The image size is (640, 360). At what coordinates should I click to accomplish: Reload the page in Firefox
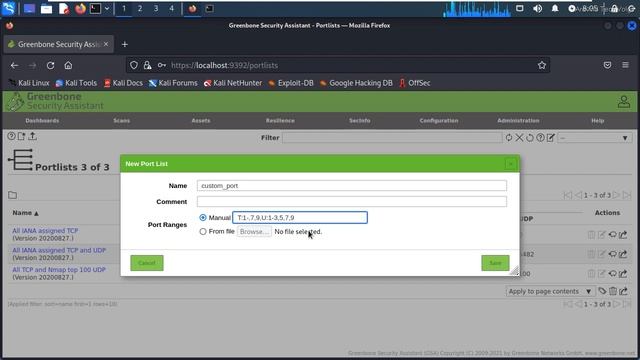pyautogui.click(x=50, y=65)
